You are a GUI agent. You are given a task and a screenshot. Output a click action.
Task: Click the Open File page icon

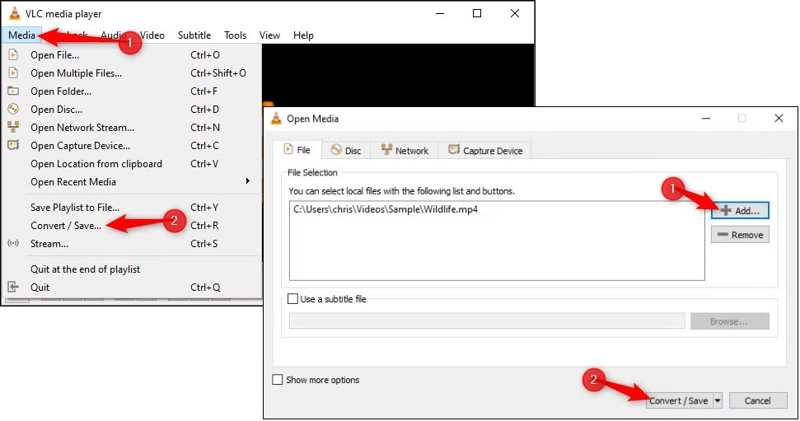click(13, 55)
